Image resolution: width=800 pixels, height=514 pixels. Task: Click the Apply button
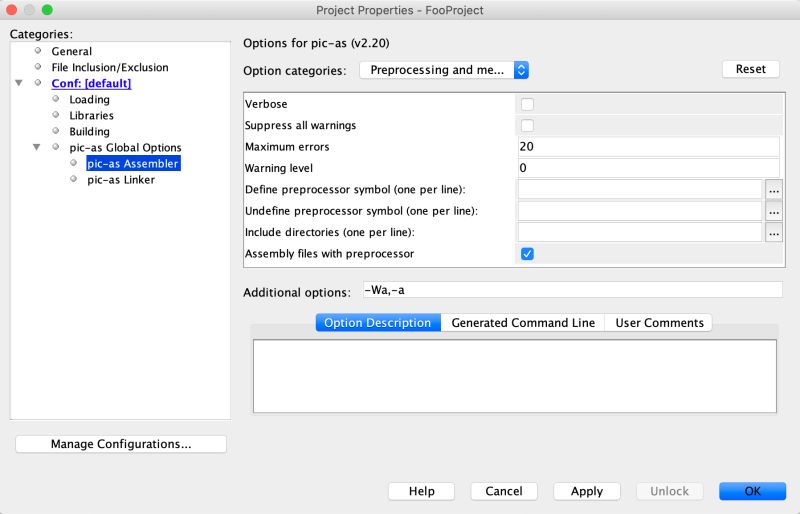tap(587, 491)
